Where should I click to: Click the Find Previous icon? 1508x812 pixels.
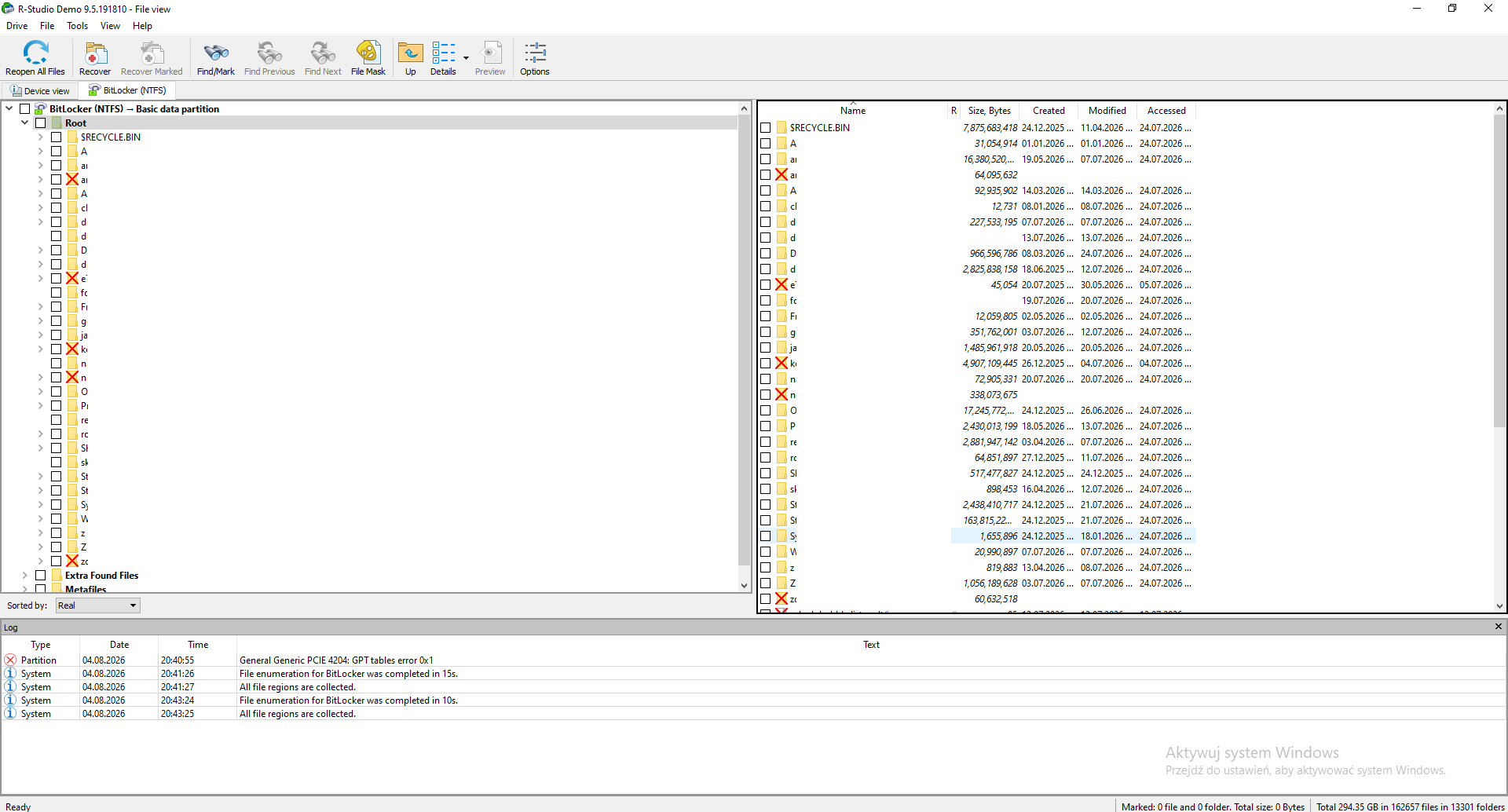269,53
